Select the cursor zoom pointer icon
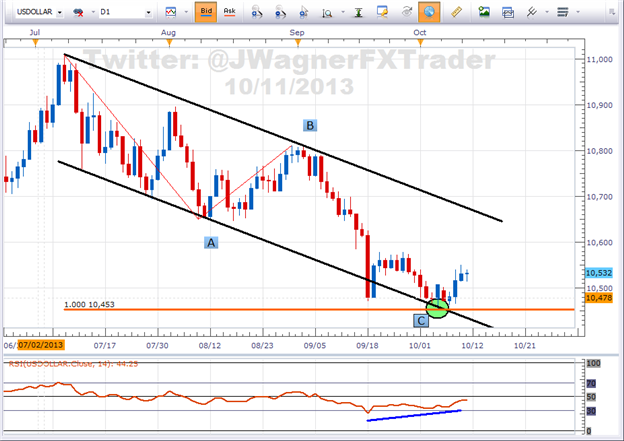 click(304, 13)
